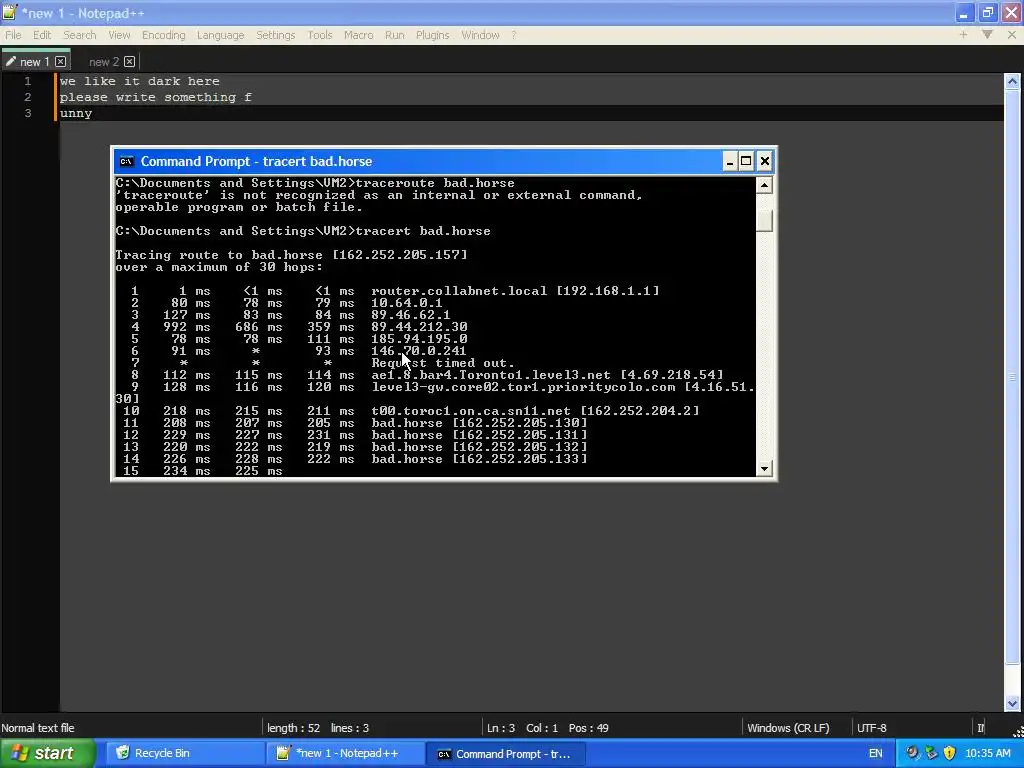The height and width of the screenshot is (768, 1024).
Task: Open the View menu
Action: pos(119,35)
